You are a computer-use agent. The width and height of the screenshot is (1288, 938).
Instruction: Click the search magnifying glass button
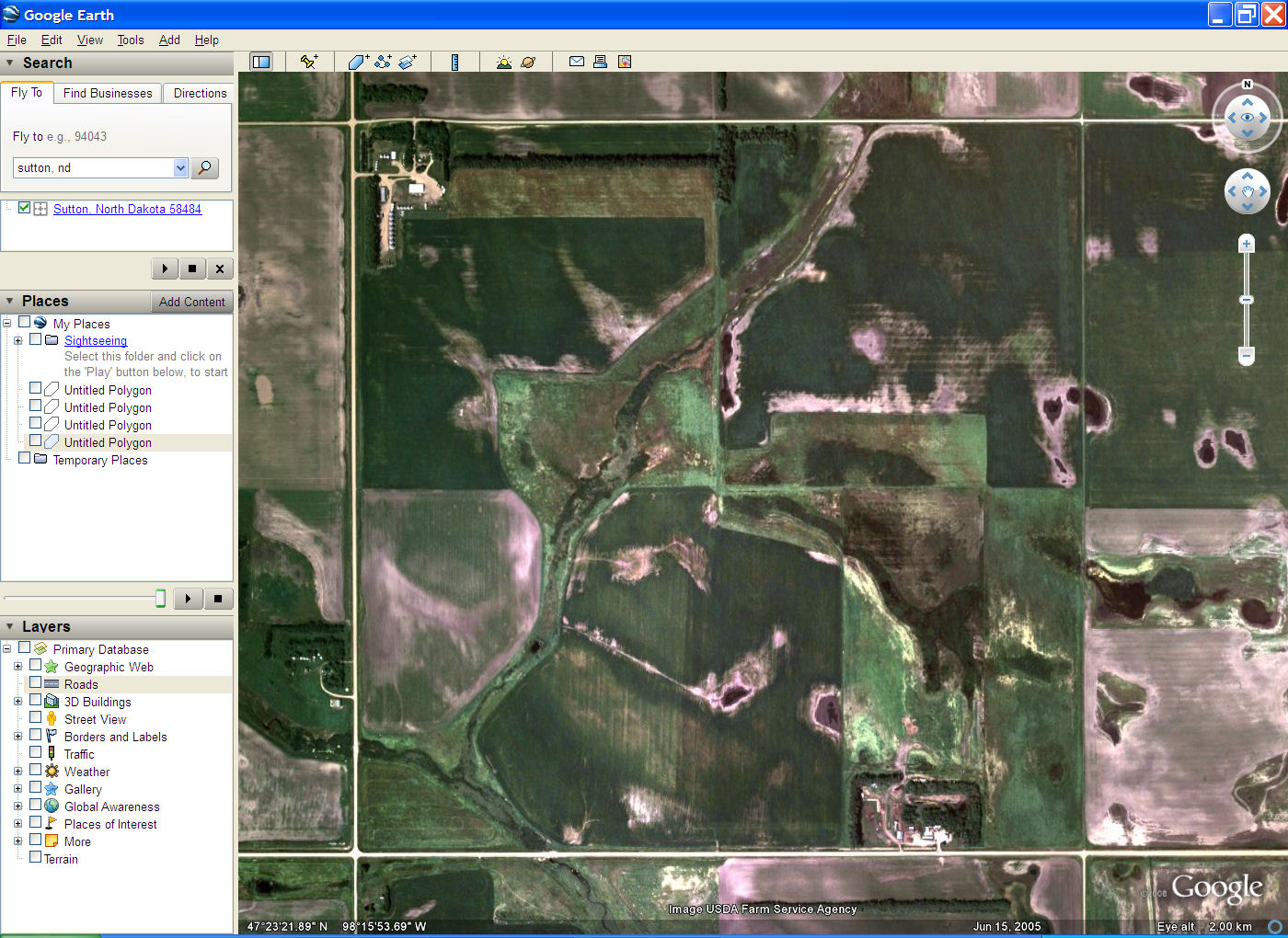coord(204,167)
